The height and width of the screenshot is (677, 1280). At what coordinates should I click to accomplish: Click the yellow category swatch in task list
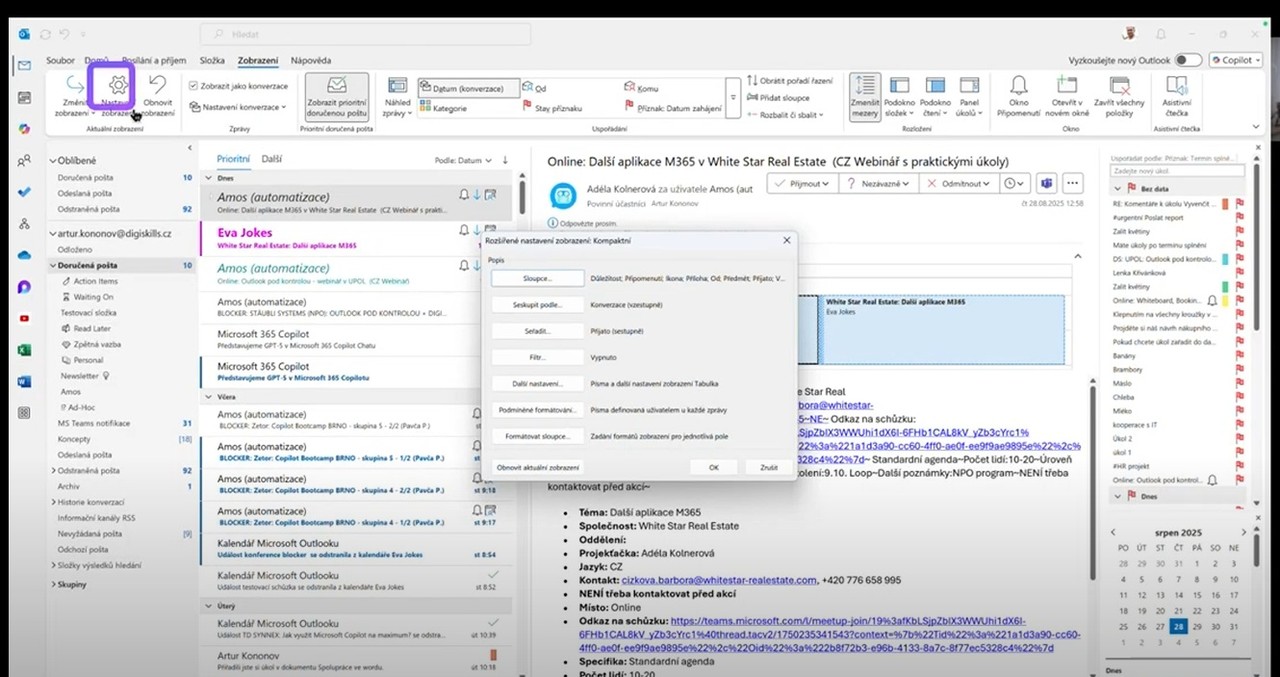coord(1225,300)
